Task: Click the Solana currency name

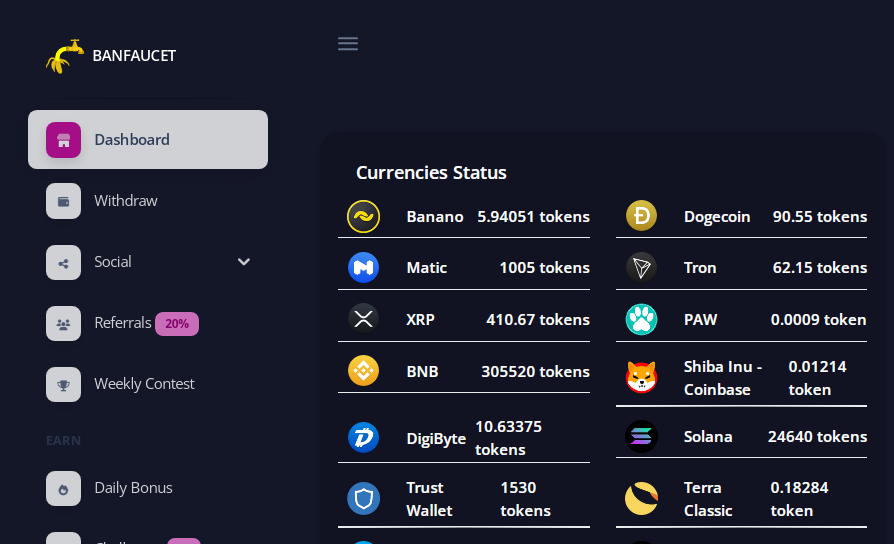Action: pyautogui.click(x=708, y=437)
